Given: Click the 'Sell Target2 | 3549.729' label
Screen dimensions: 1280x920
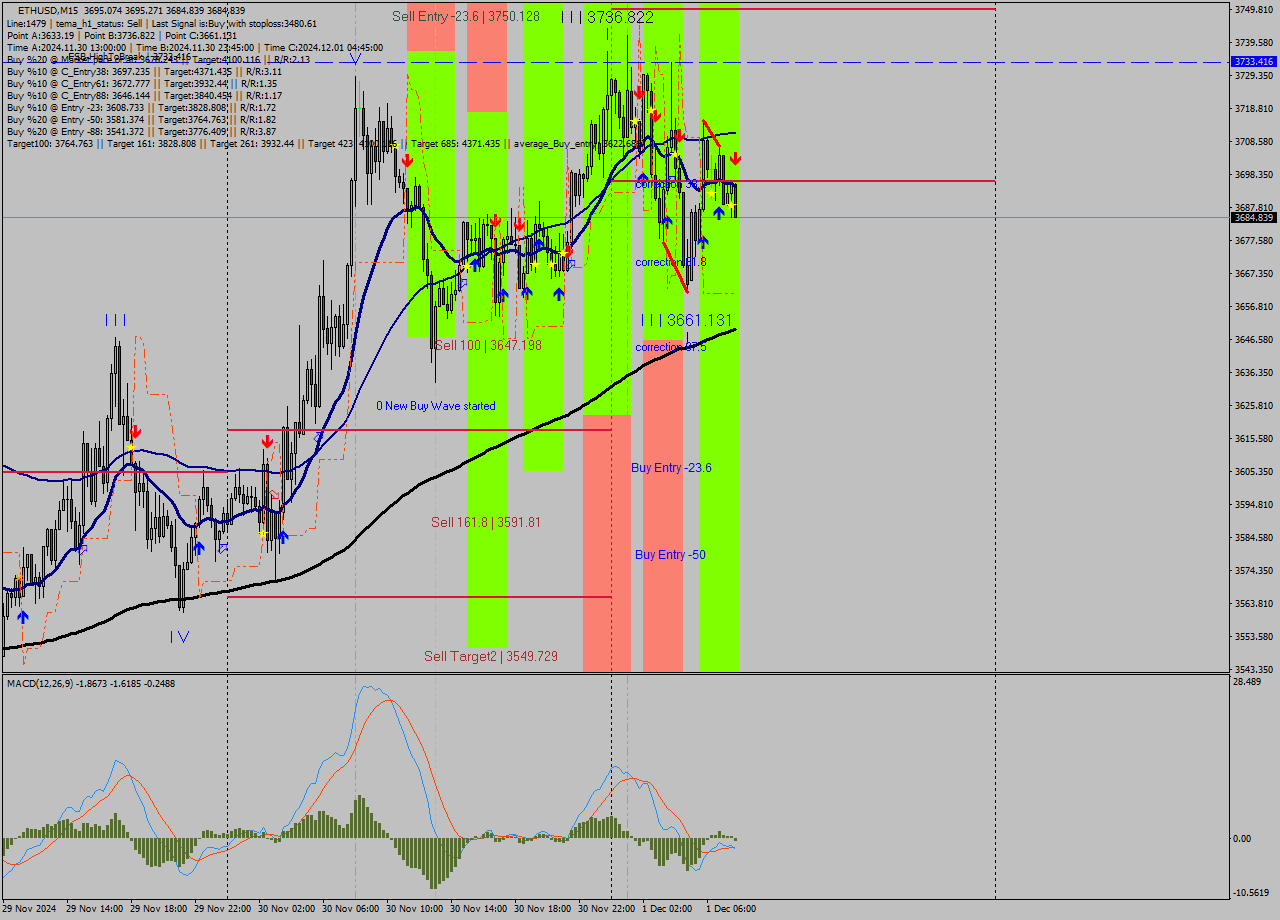Looking at the screenshot, I should point(491,656).
